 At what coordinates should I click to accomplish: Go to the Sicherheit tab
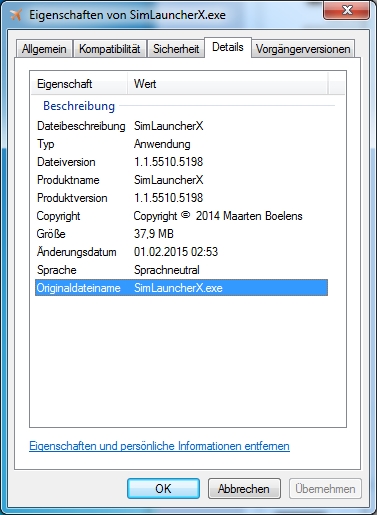176,49
